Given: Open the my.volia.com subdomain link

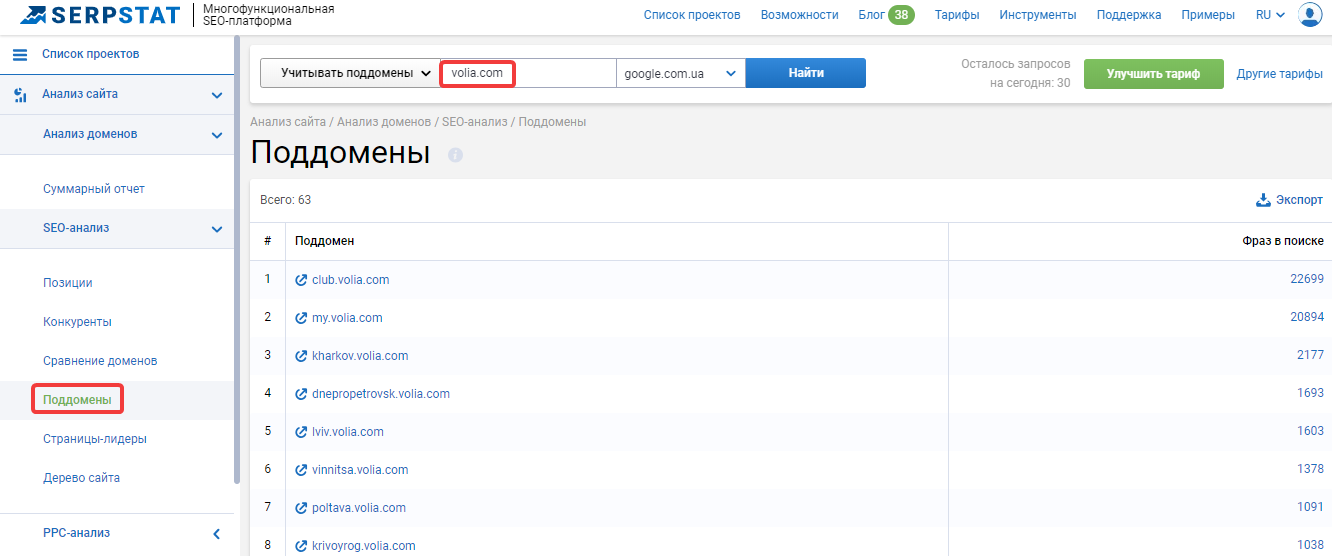Looking at the screenshot, I should [x=347, y=318].
